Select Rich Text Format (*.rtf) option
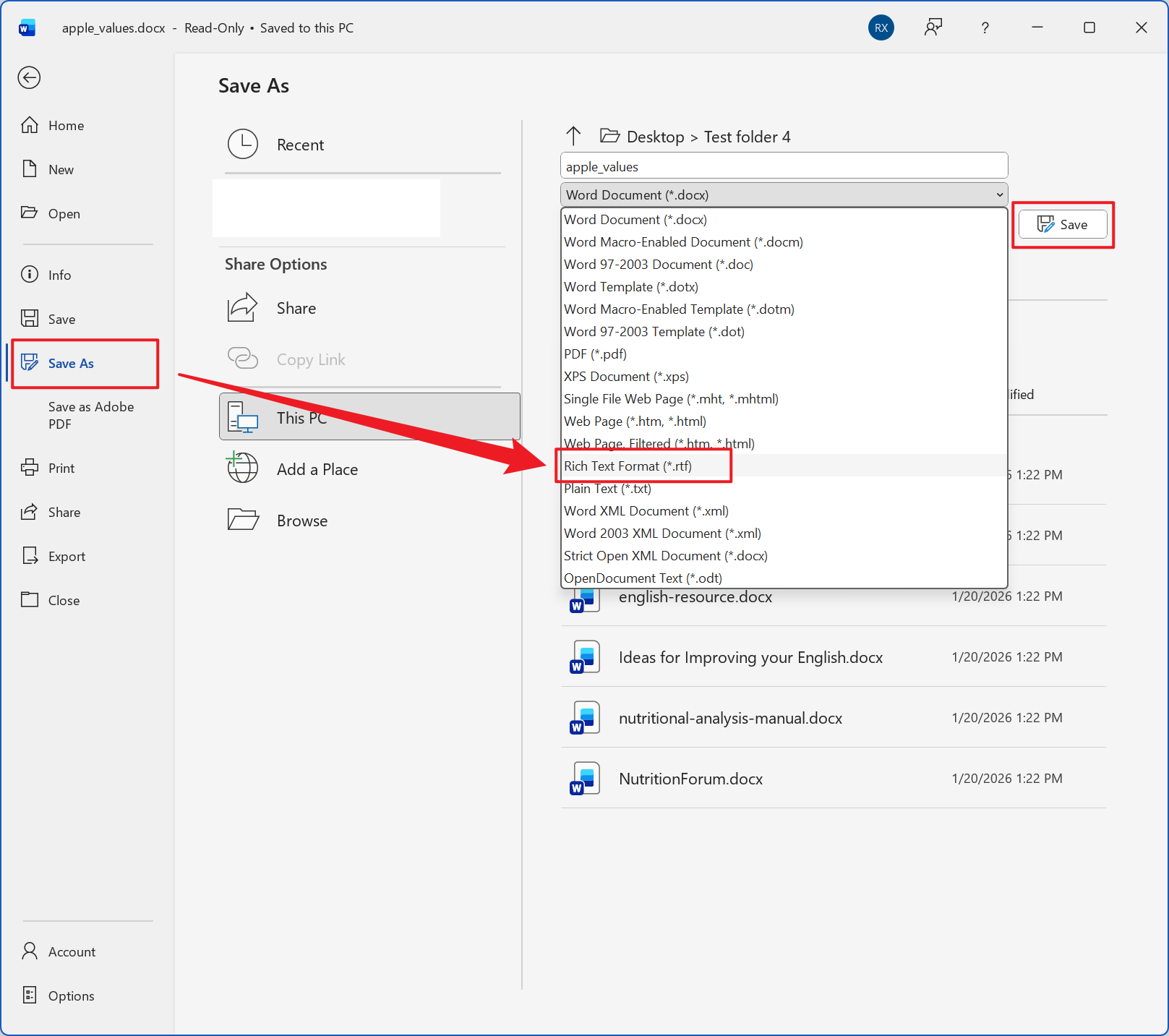The width and height of the screenshot is (1169, 1036). [628, 466]
